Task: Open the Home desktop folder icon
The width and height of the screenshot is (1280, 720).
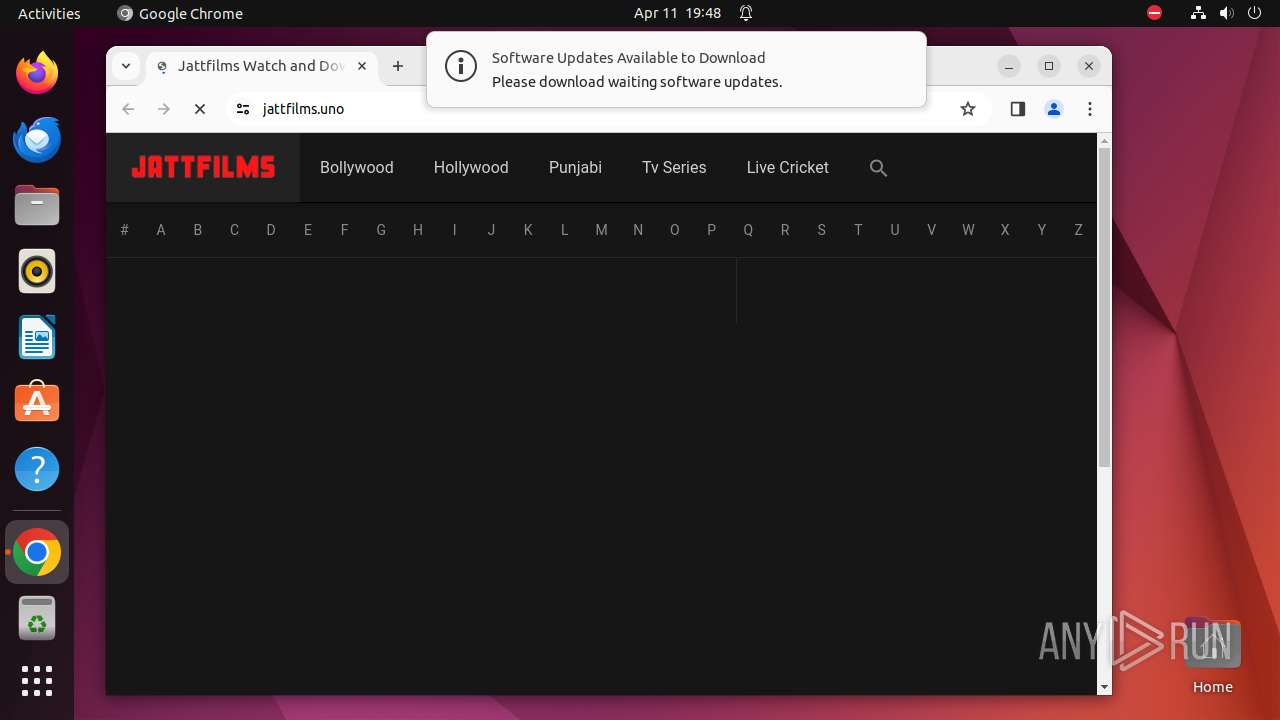Action: pos(1212,656)
